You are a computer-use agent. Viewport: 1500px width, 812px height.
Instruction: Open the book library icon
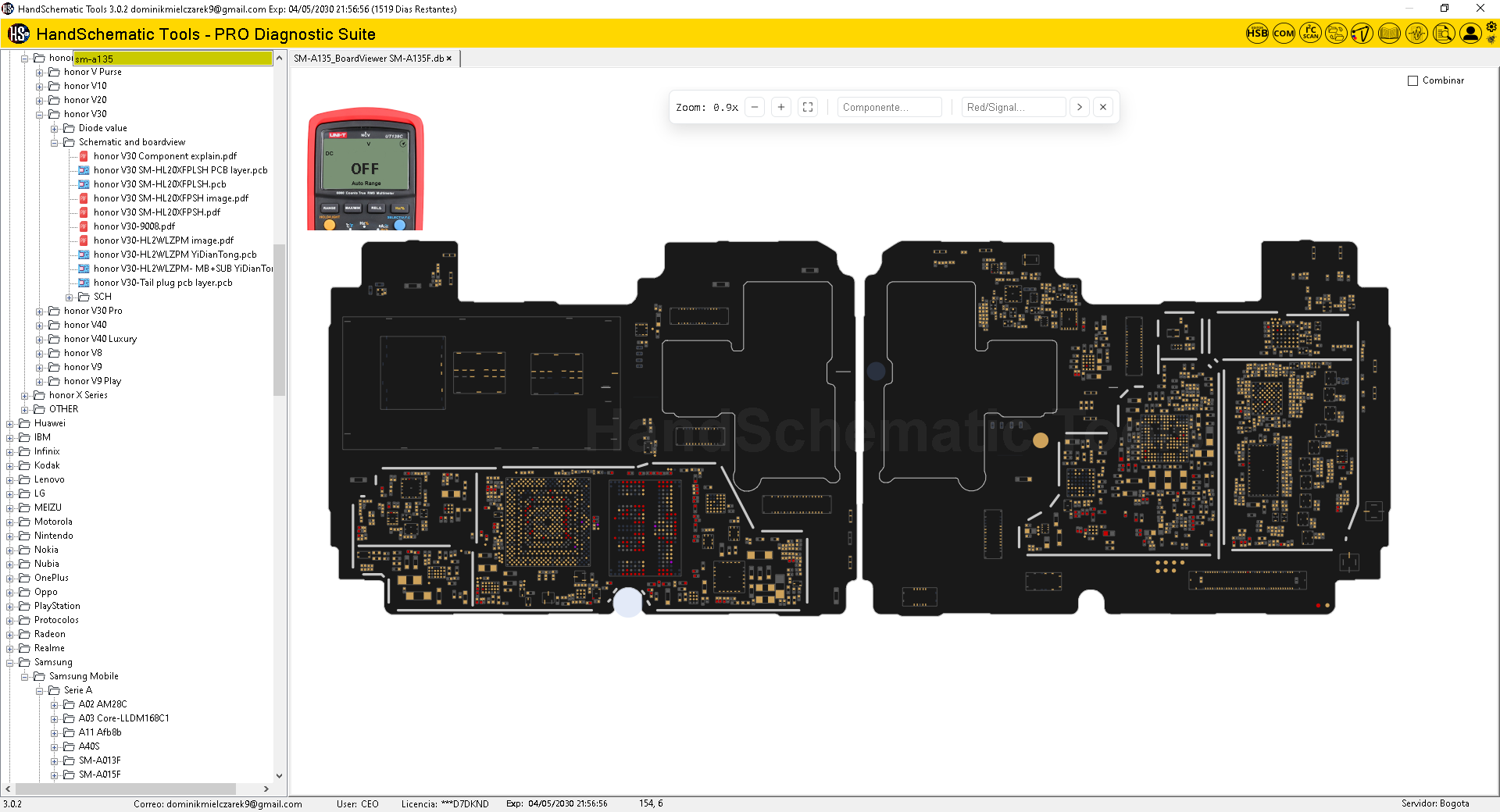pos(1389,34)
